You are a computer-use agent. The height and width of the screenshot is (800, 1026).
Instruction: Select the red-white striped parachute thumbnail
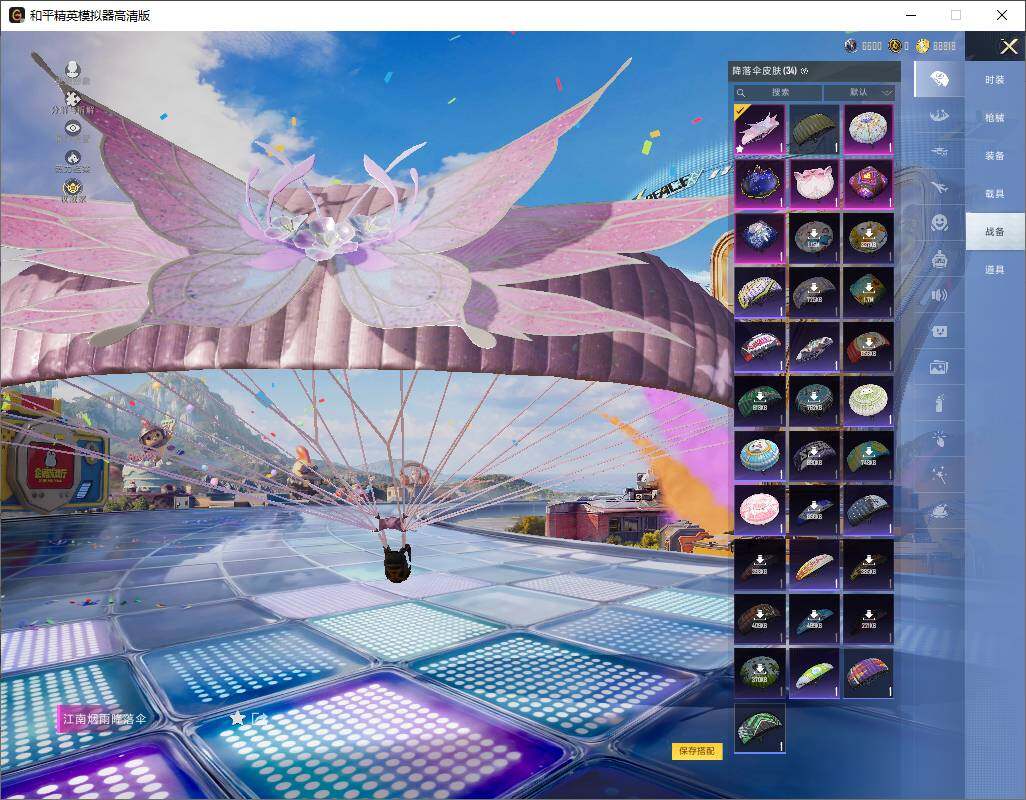tap(760, 347)
